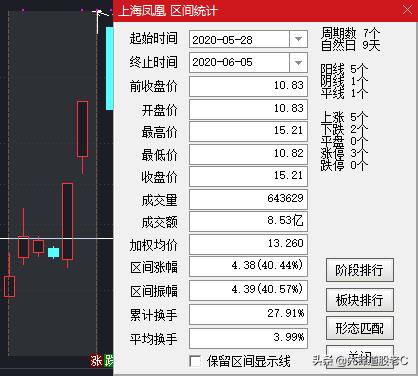
Task: Click the 跌停 0个 statistic
Action: [344, 165]
